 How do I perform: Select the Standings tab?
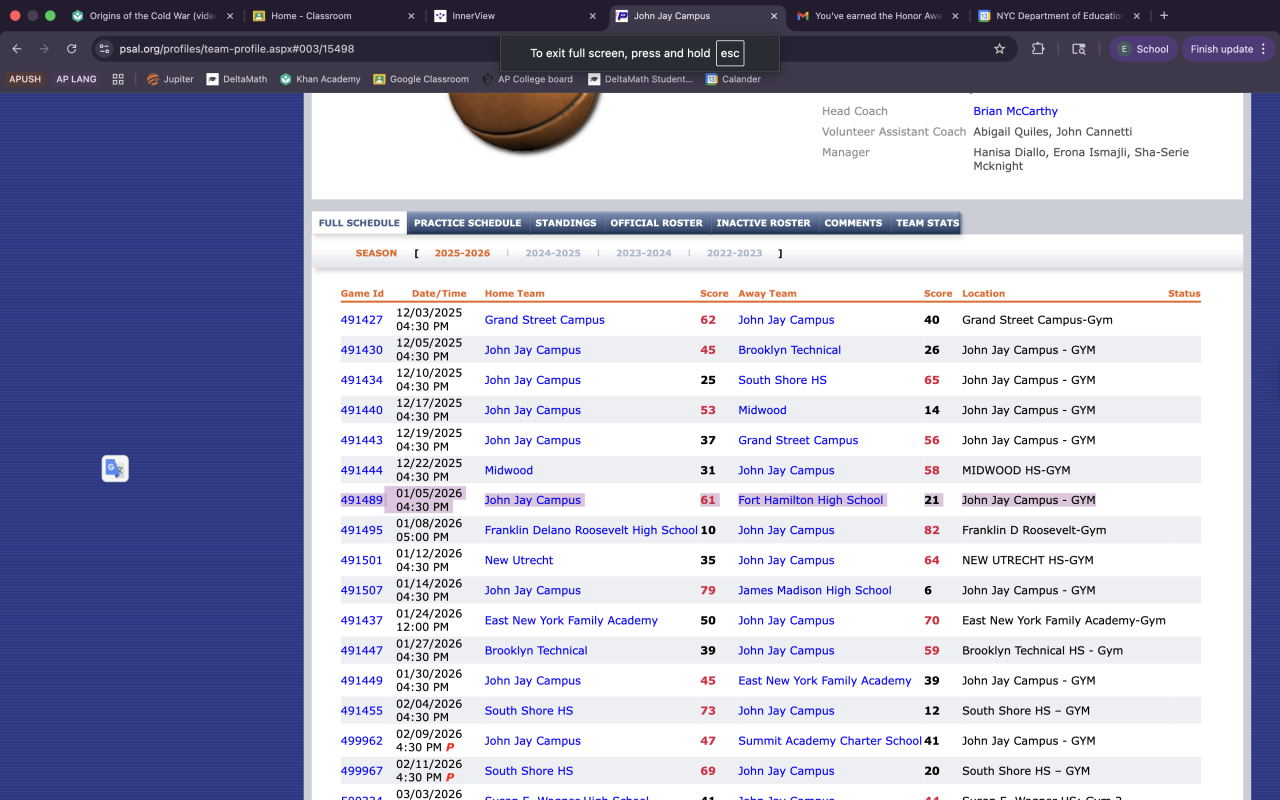pos(565,223)
